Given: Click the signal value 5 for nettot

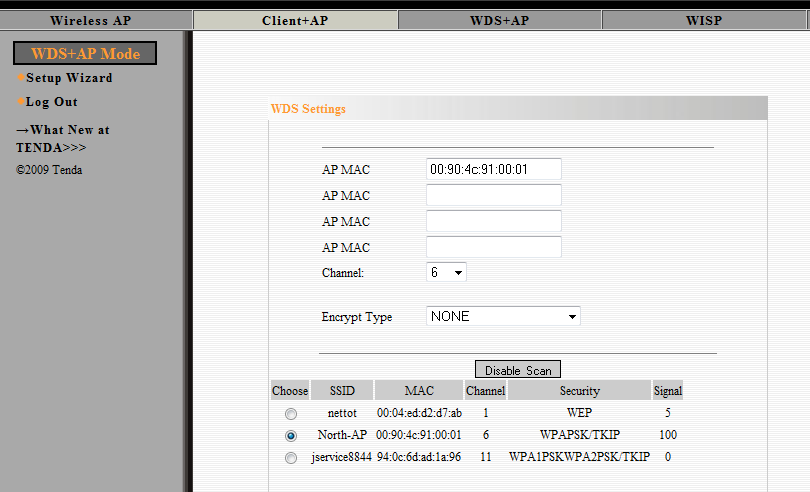Looking at the screenshot, I should 668,413.
